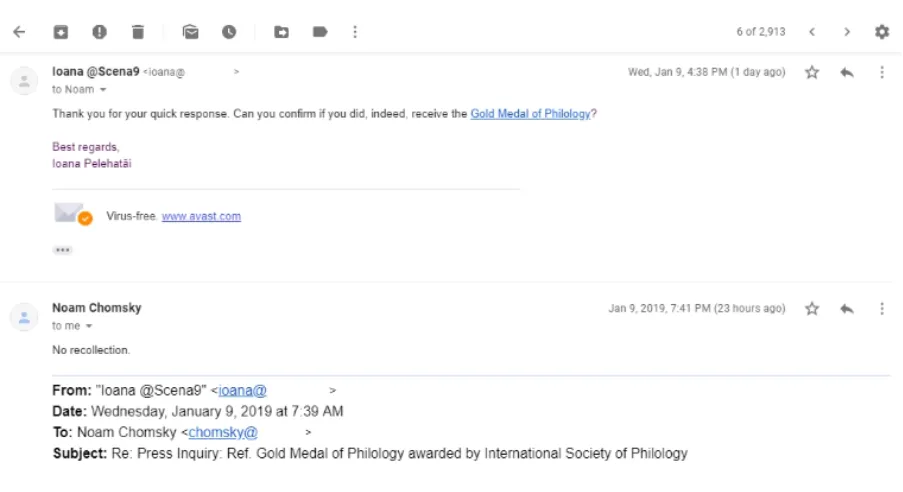Open the settings gear menu
The width and height of the screenshot is (903, 492).
click(882, 32)
